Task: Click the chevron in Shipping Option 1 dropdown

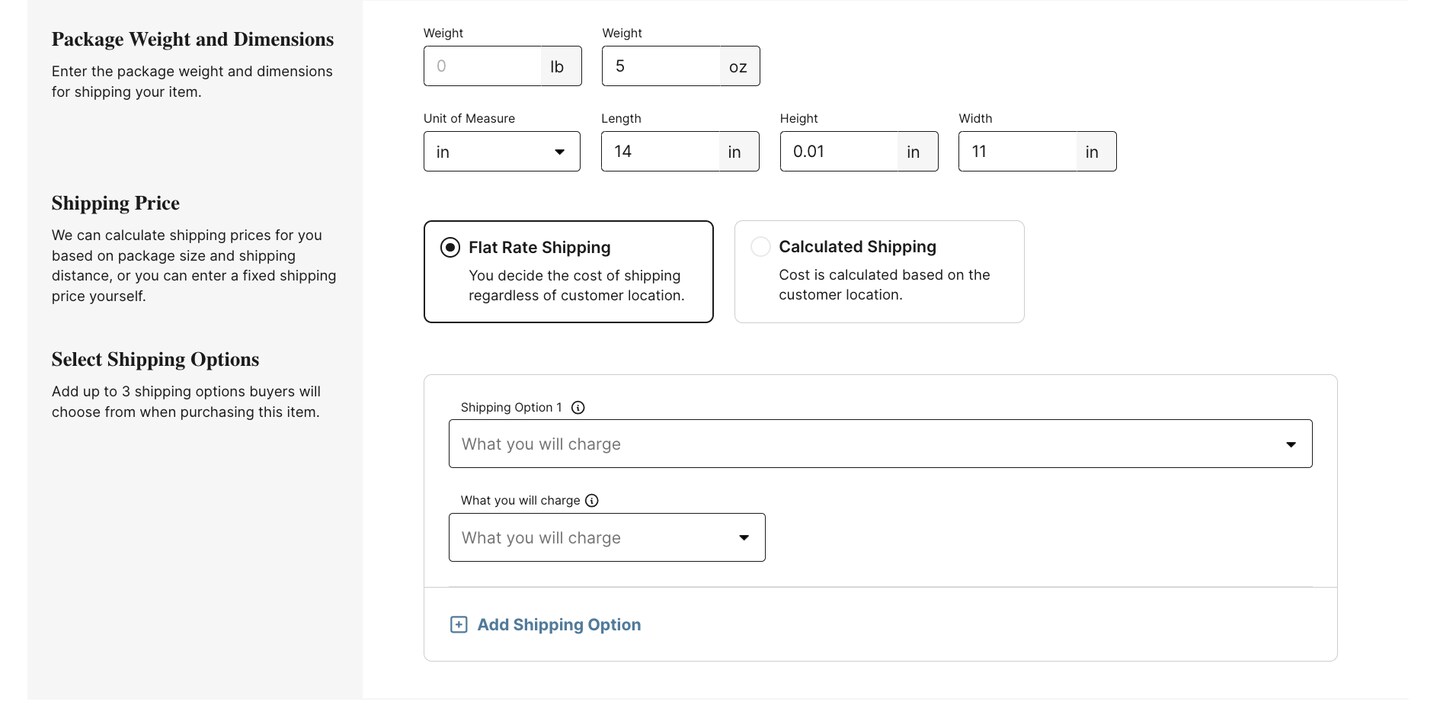Action: pos(1289,443)
